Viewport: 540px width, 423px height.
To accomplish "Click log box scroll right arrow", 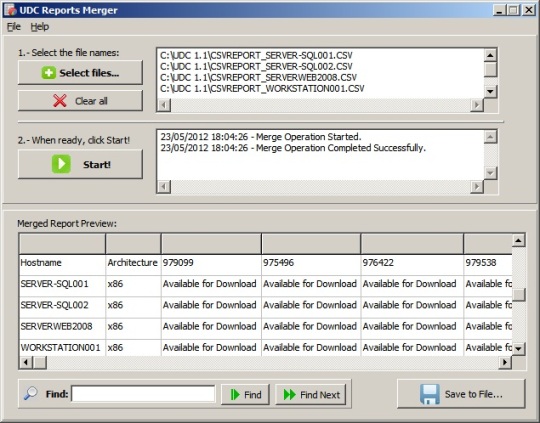I will [x=477, y=187].
